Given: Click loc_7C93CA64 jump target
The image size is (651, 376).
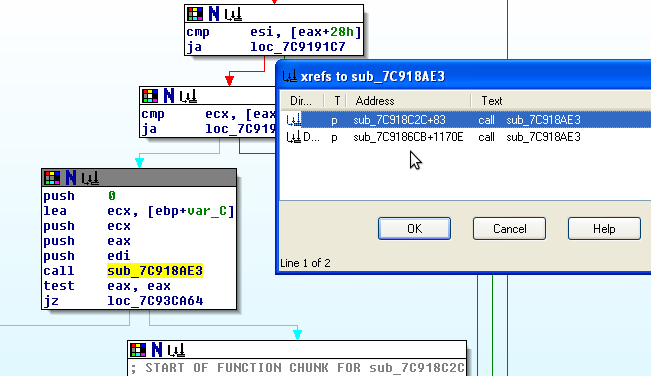Looking at the screenshot, I should (155, 301).
